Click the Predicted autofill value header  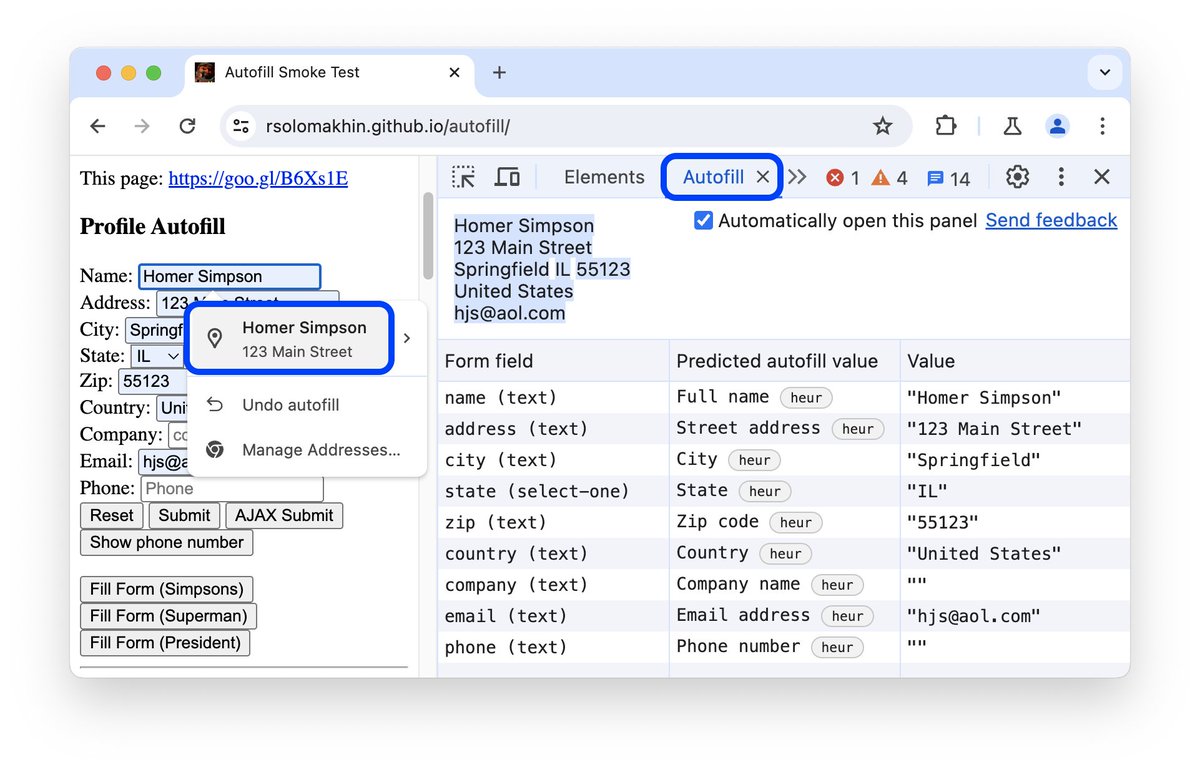click(x=785, y=361)
